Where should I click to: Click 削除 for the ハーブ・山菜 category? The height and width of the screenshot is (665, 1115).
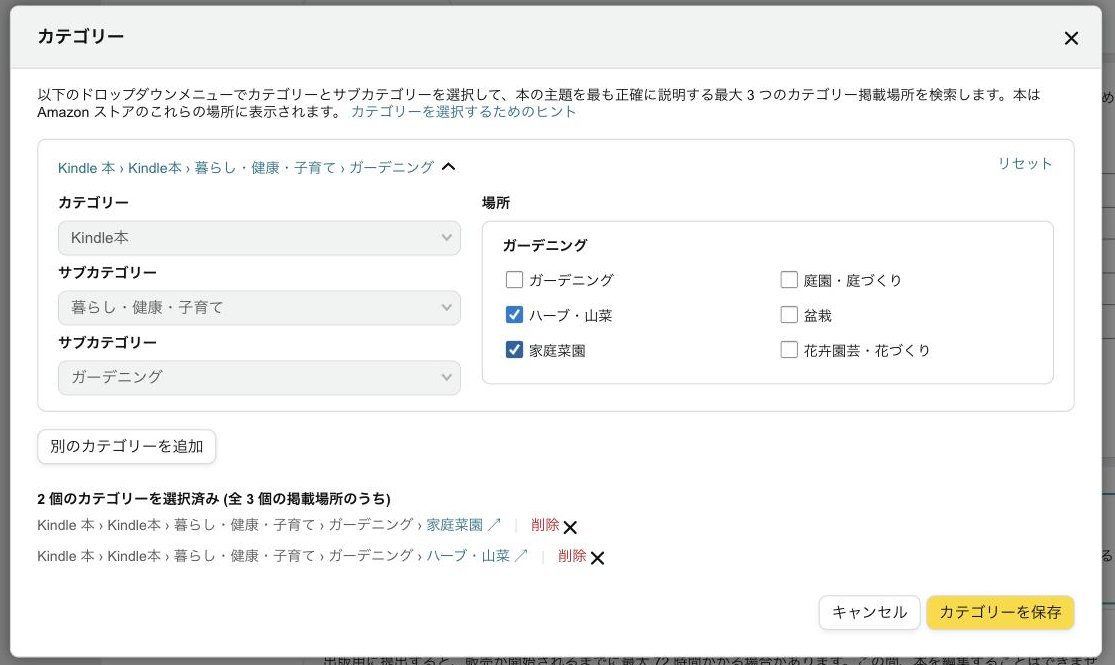pos(572,555)
